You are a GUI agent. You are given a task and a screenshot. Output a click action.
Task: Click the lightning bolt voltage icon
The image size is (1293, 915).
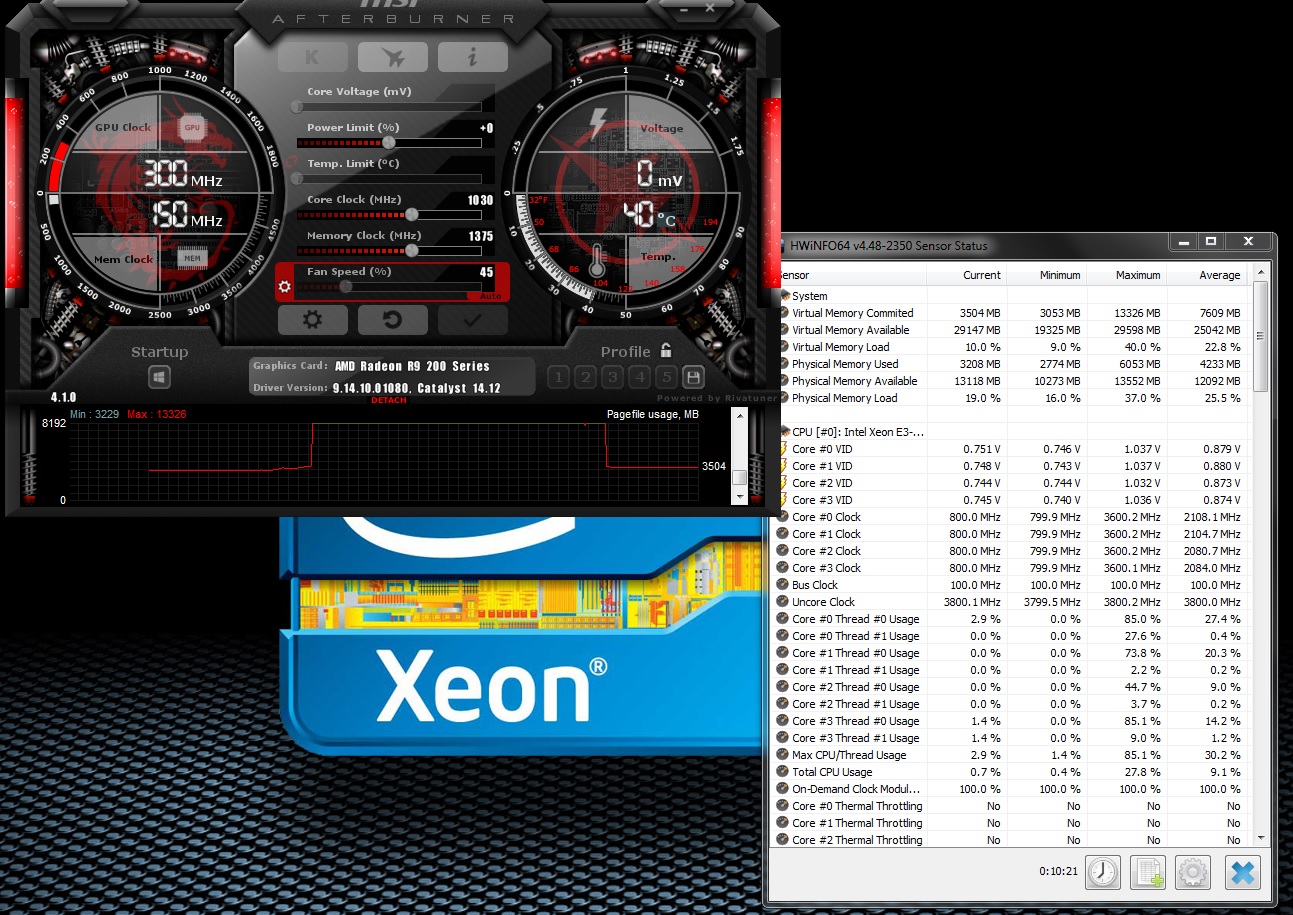click(x=598, y=122)
